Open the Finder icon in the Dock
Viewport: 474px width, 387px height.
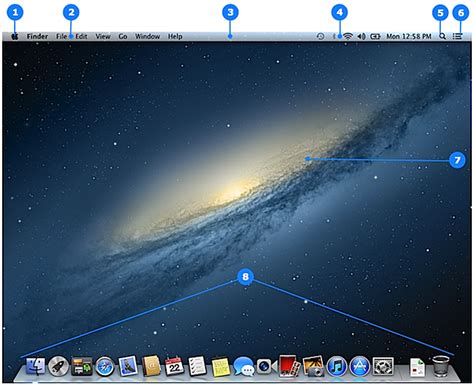[x=36, y=366]
